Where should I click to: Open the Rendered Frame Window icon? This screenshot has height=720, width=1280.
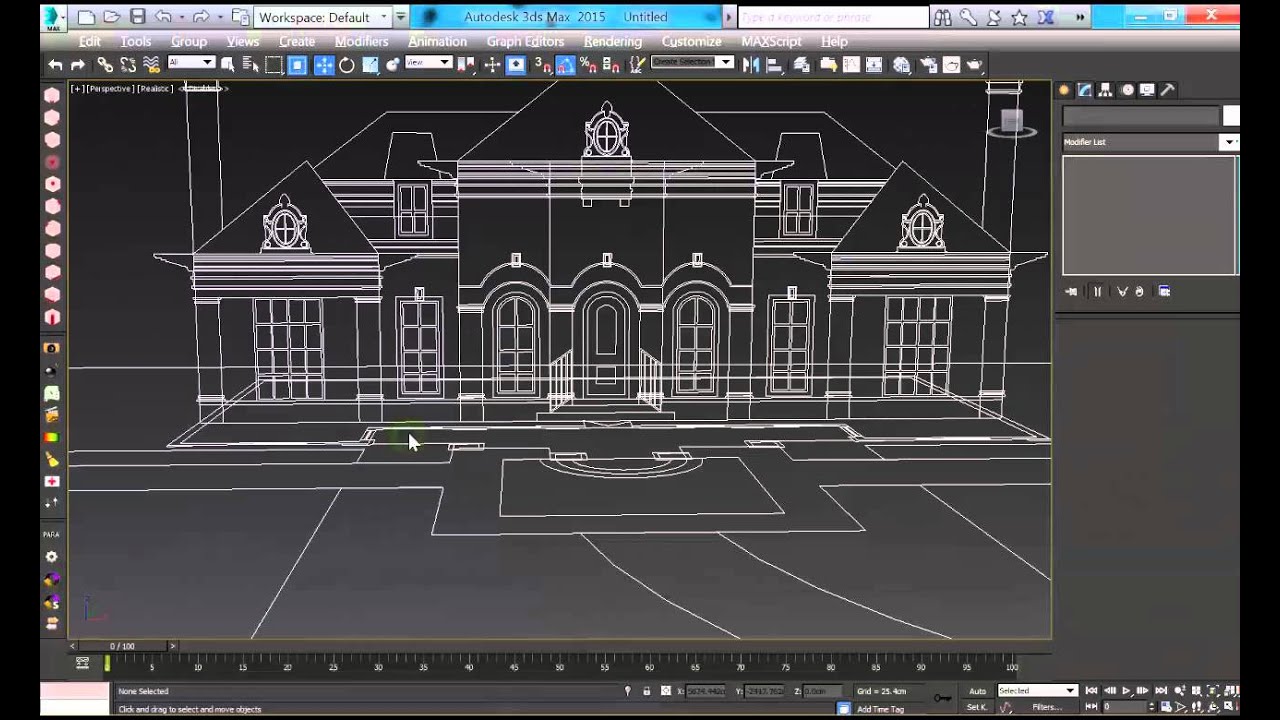[x=952, y=65]
